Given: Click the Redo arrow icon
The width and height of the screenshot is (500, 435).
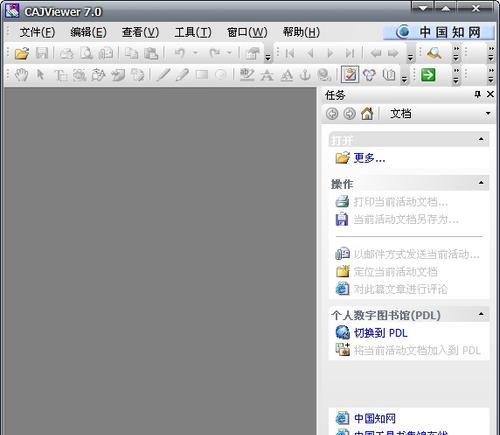Looking at the screenshot, I should click(215, 53).
